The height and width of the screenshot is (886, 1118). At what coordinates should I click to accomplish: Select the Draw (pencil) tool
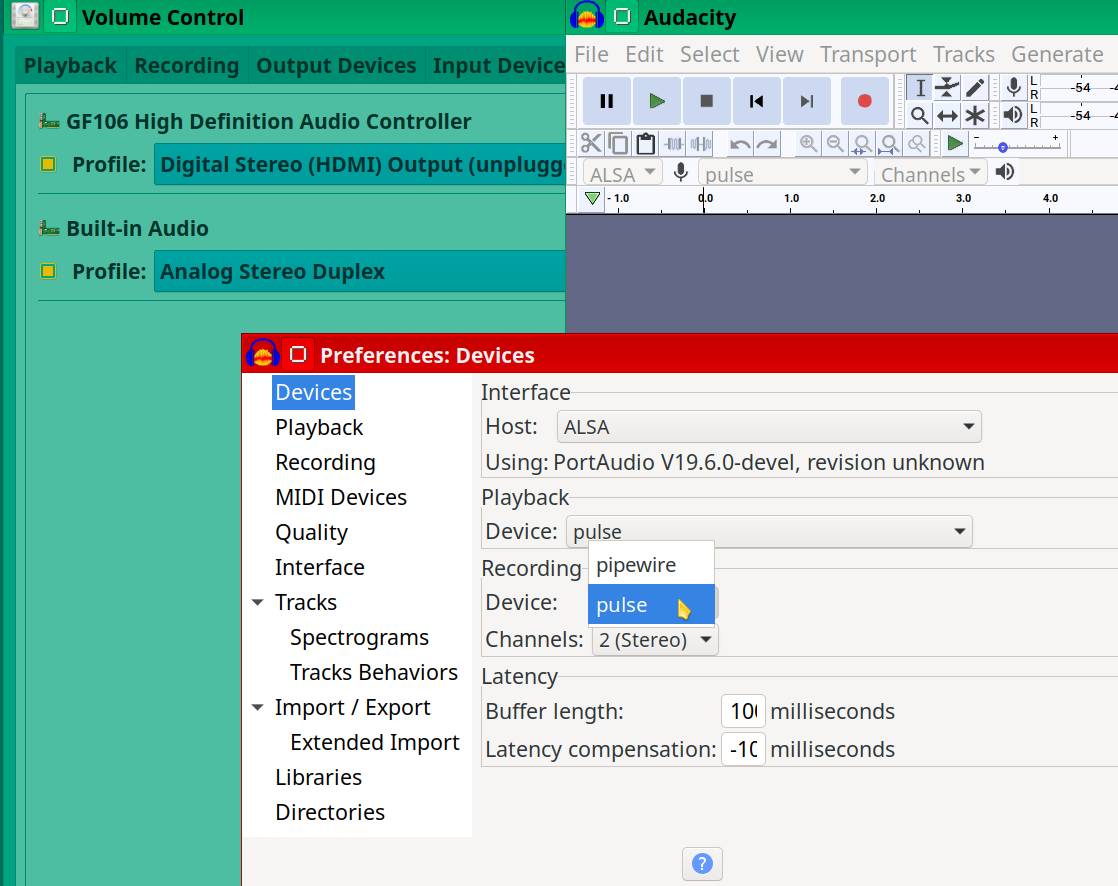[x=975, y=88]
